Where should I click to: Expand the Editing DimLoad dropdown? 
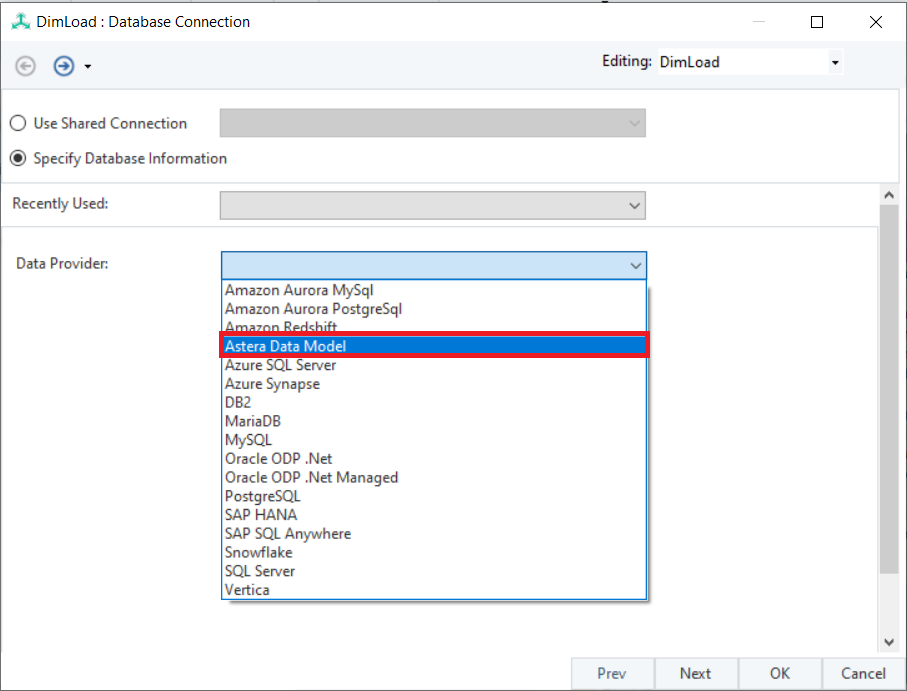(x=835, y=63)
